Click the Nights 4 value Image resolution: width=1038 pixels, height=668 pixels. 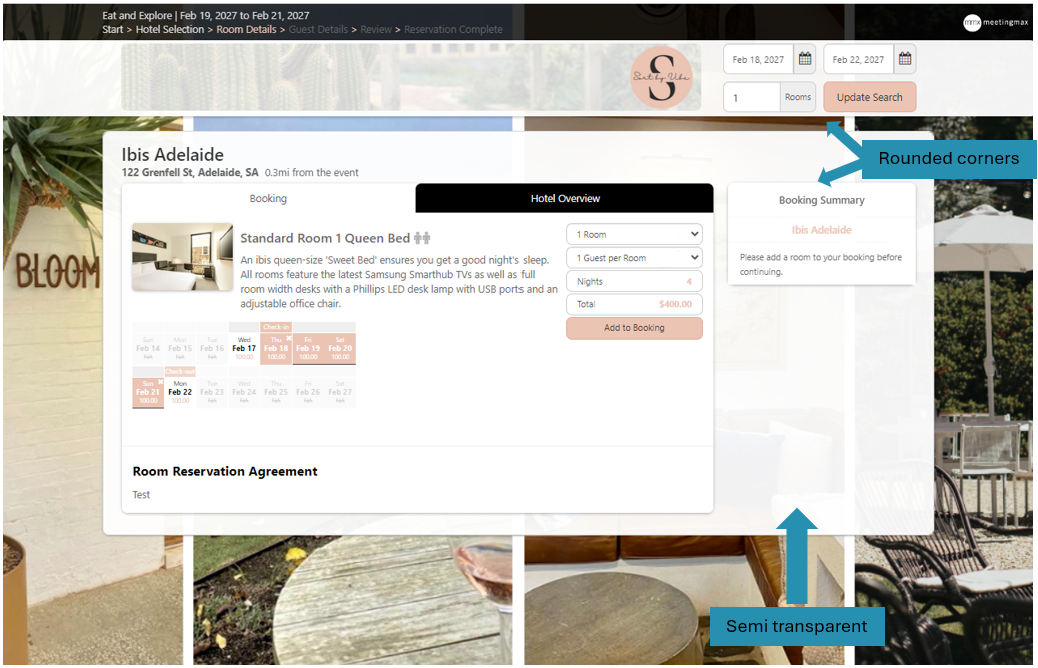pyautogui.click(x=688, y=281)
